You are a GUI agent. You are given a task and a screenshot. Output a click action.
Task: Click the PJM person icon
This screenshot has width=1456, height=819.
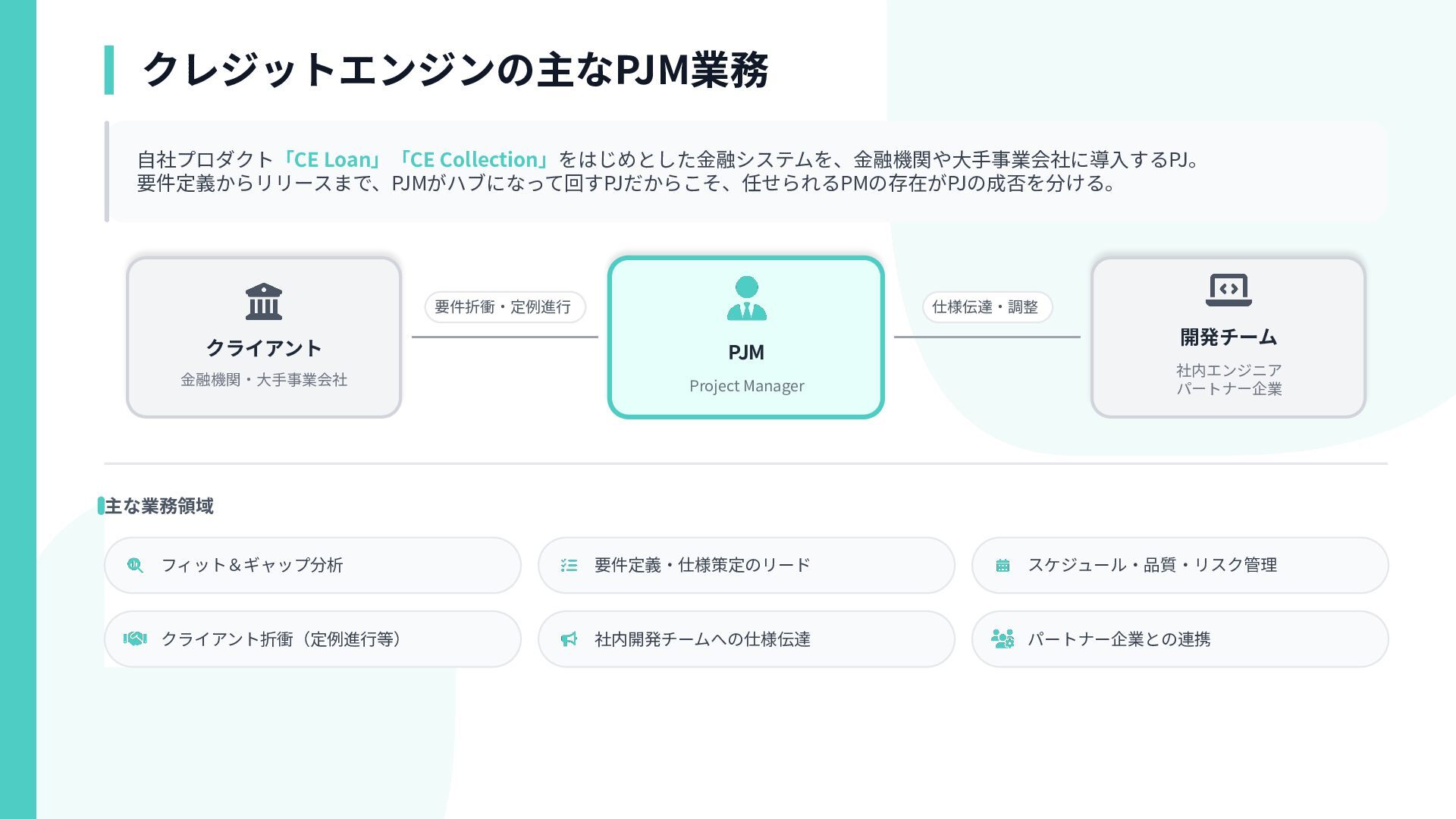pos(746,298)
